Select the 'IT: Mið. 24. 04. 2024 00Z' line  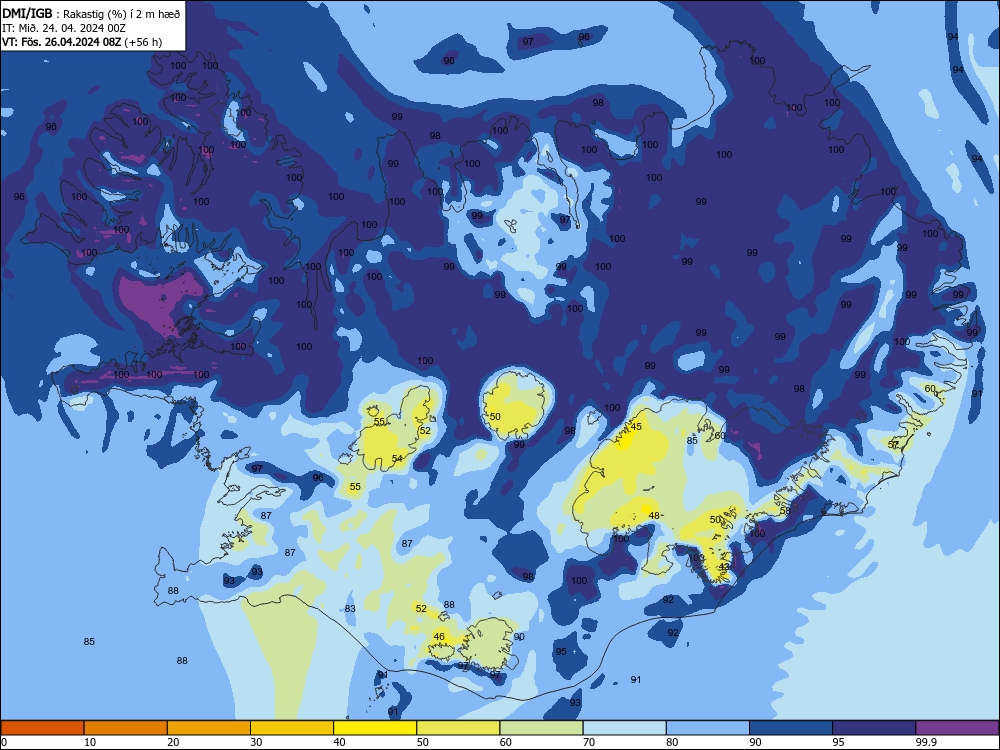click(64, 28)
